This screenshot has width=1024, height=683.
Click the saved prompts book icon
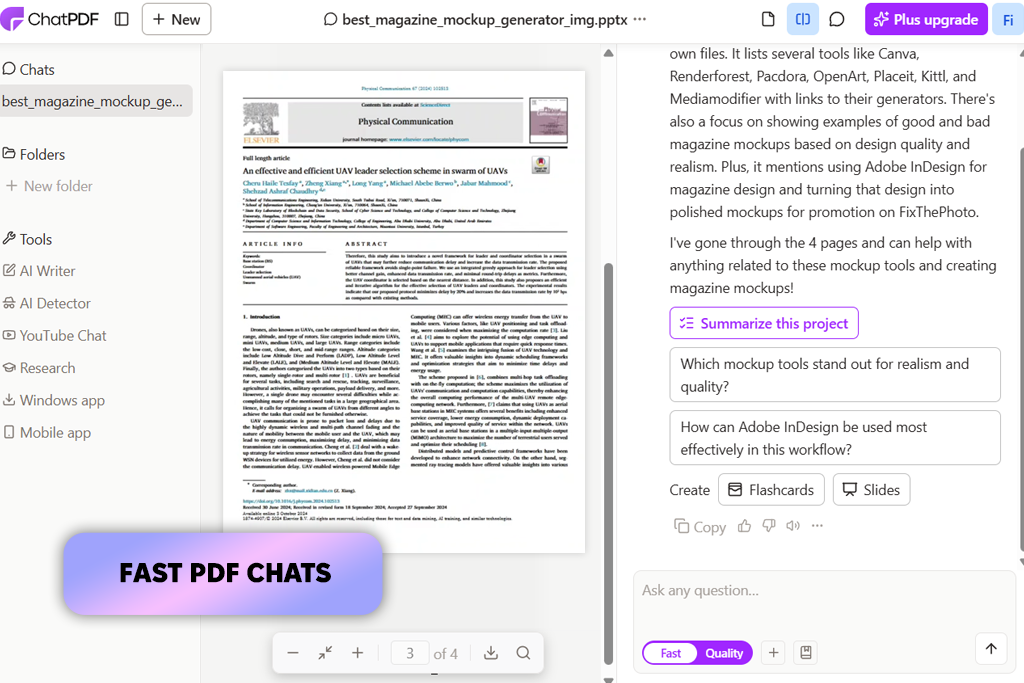pos(806,652)
